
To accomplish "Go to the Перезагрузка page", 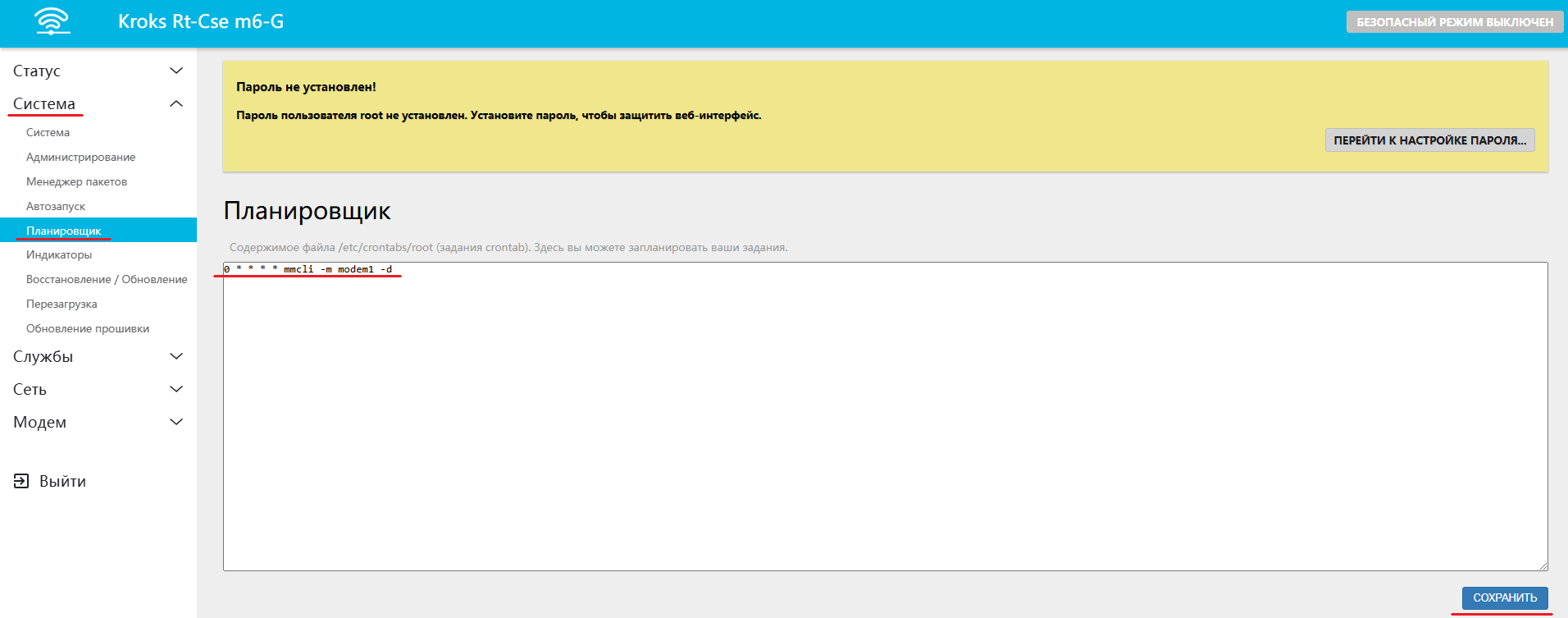I will [x=62, y=304].
